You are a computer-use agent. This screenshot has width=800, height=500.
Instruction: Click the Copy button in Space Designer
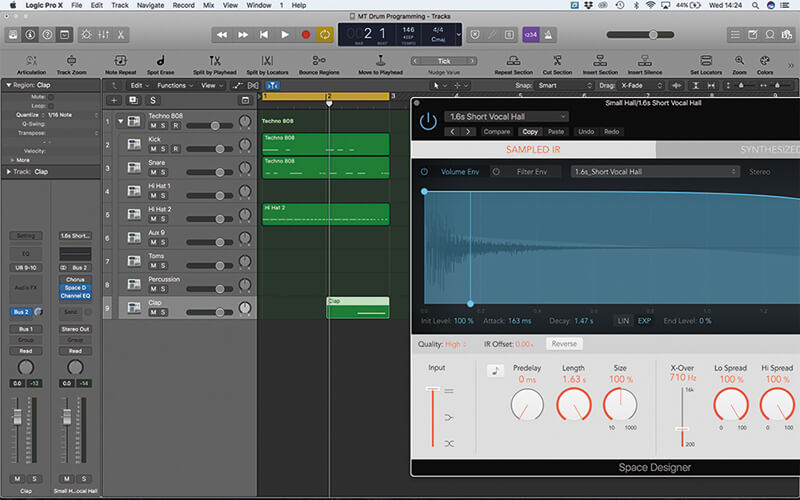pyautogui.click(x=530, y=132)
